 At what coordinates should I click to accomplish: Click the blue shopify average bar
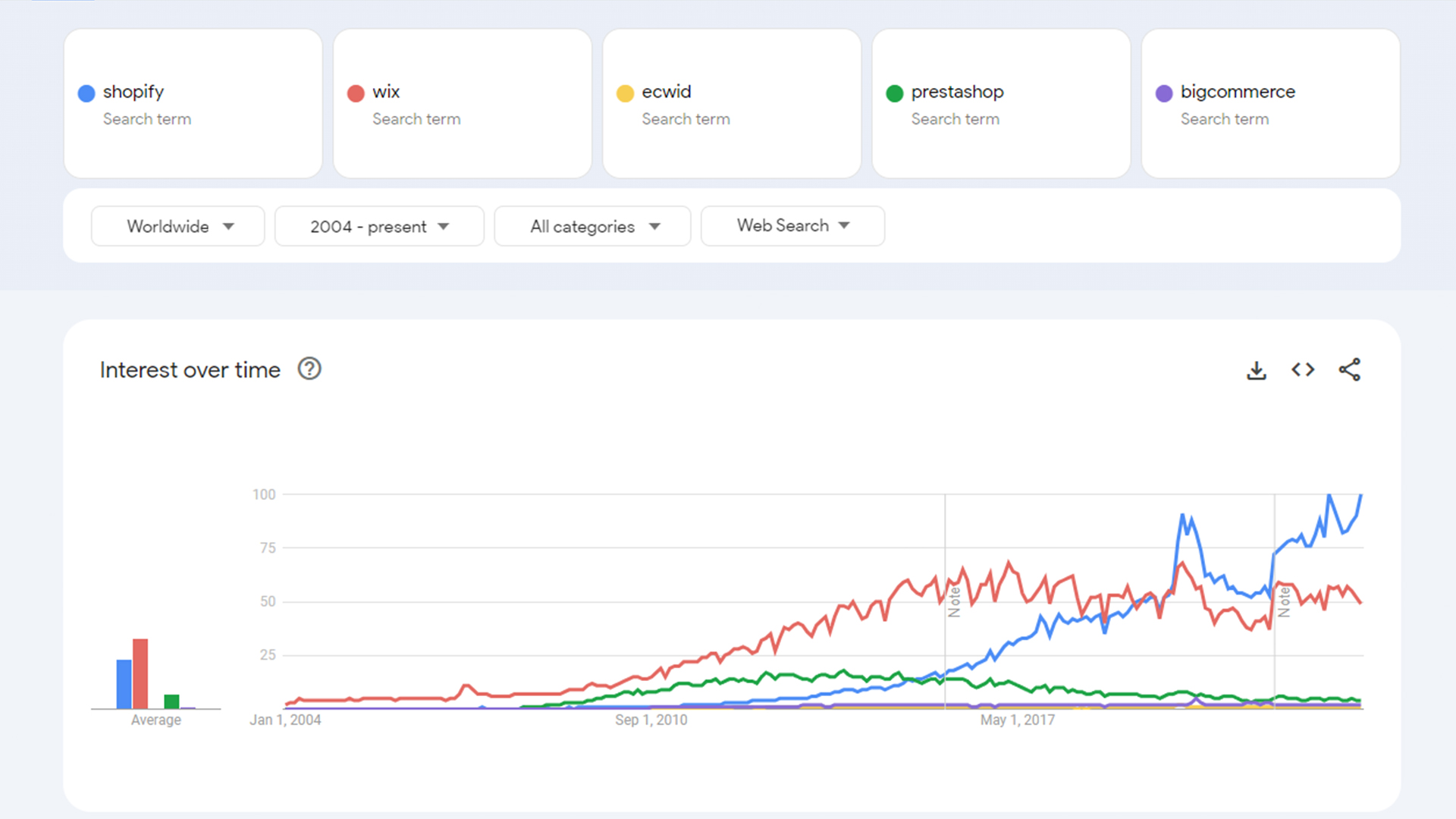point(124,684)
